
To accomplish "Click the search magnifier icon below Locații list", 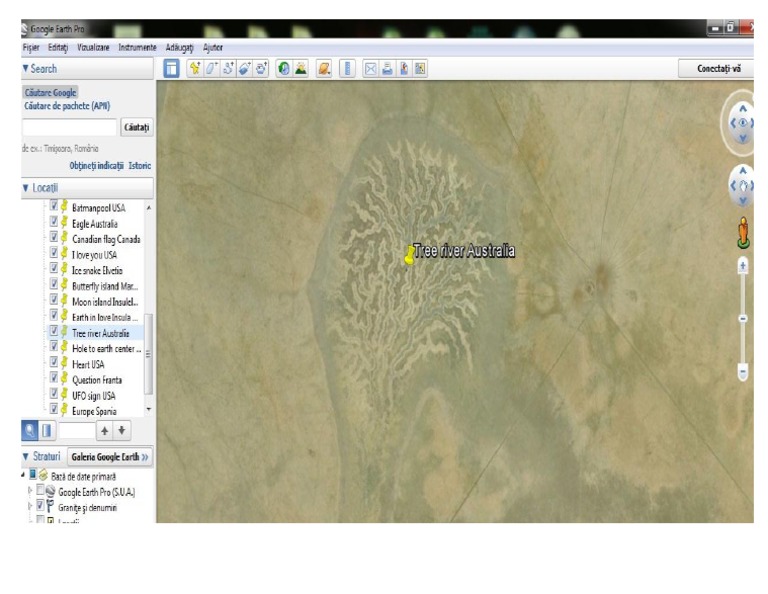I will [30, 430].
